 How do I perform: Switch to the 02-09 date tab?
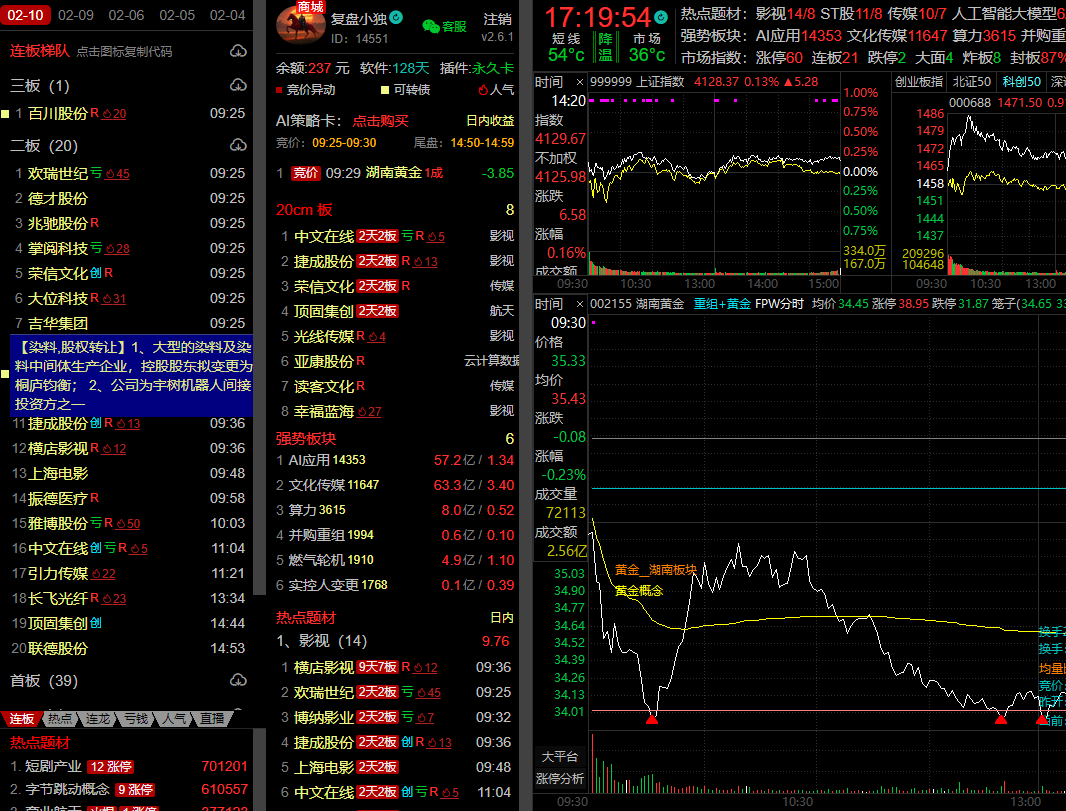click(76, 15)
